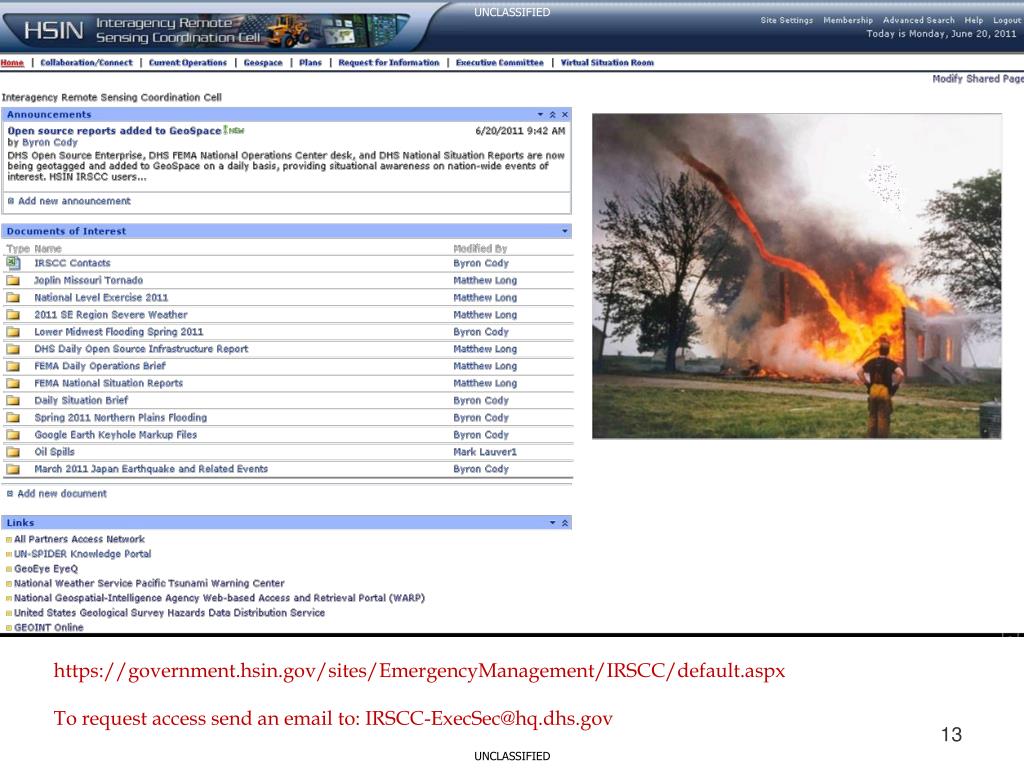
Task: Open the Google Earth Keyhole Markup Files link
Action: pos(116,435)
